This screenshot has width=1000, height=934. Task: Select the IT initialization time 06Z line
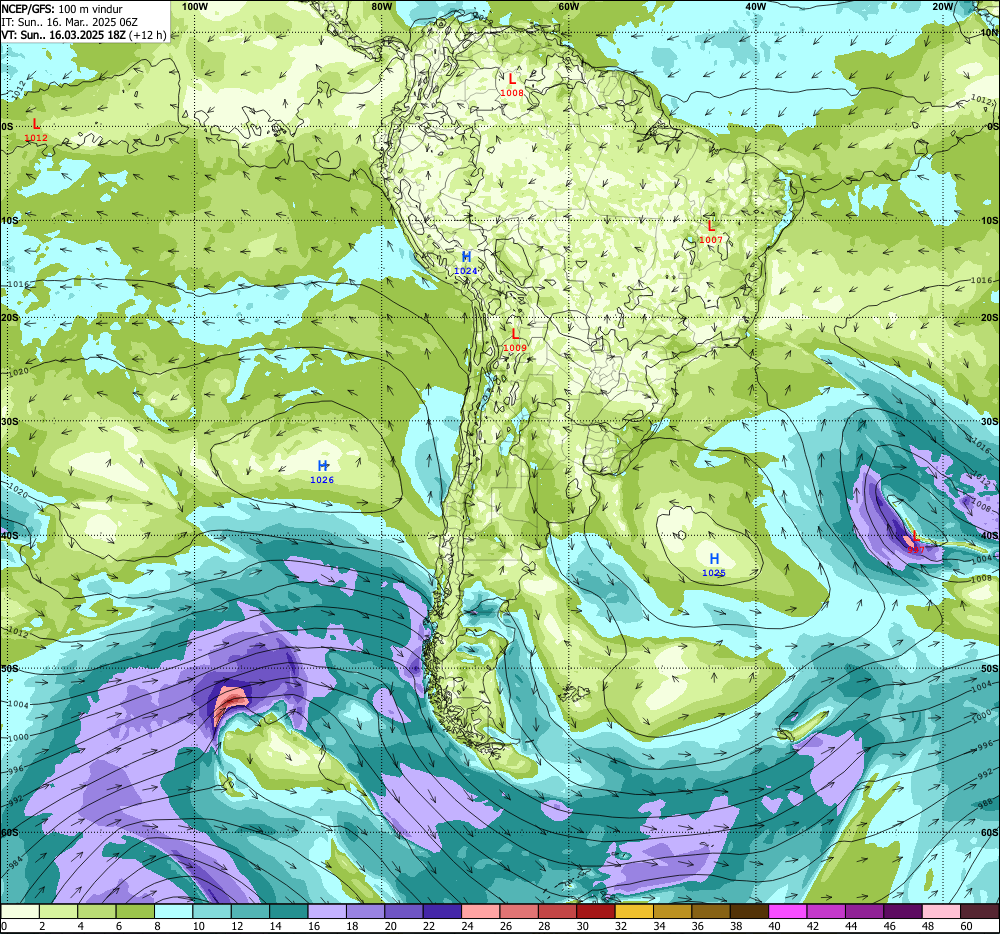70,22
